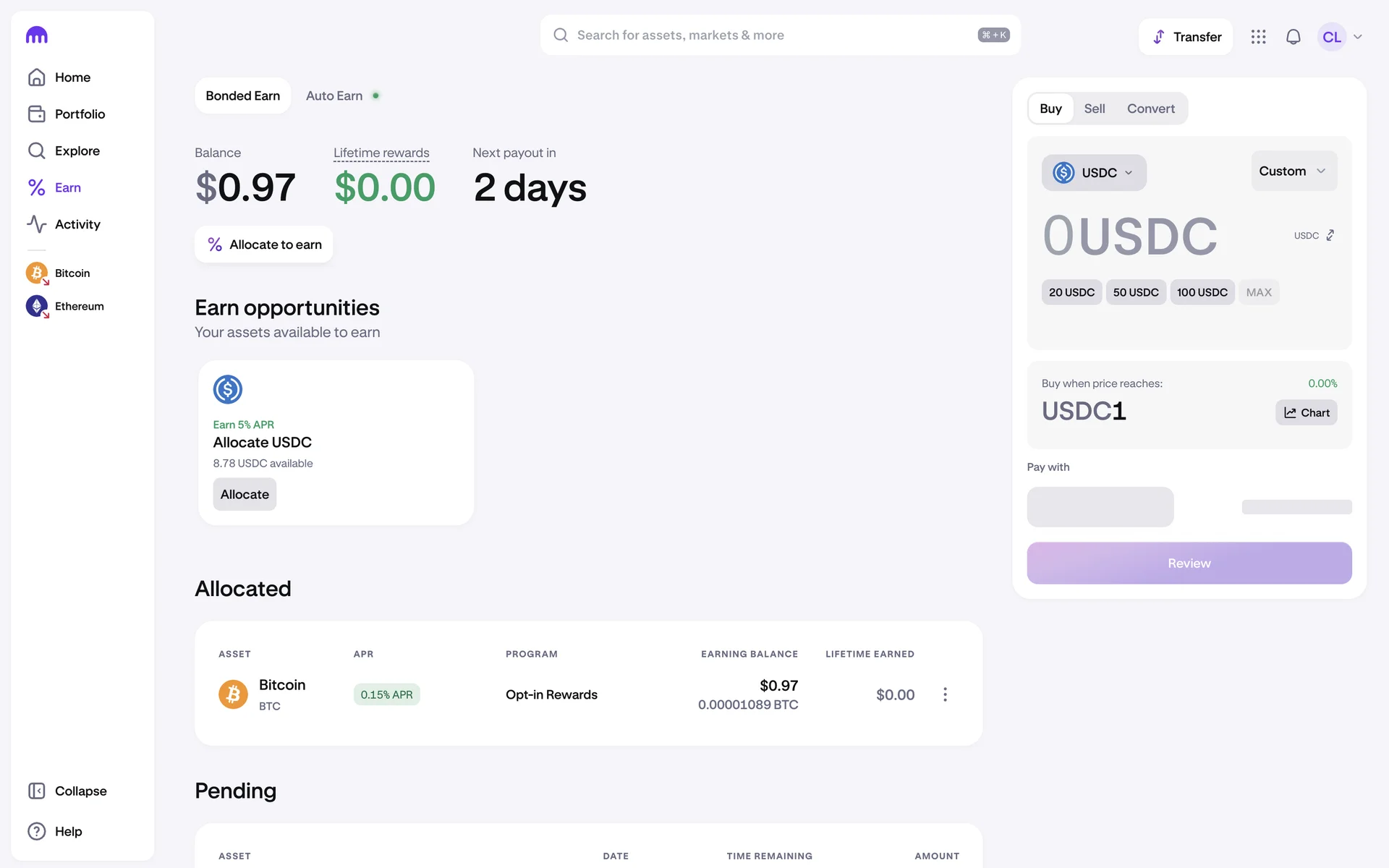Expand the USDC asset selector dropdown
1389x868 pixels.
(1093, 172)
